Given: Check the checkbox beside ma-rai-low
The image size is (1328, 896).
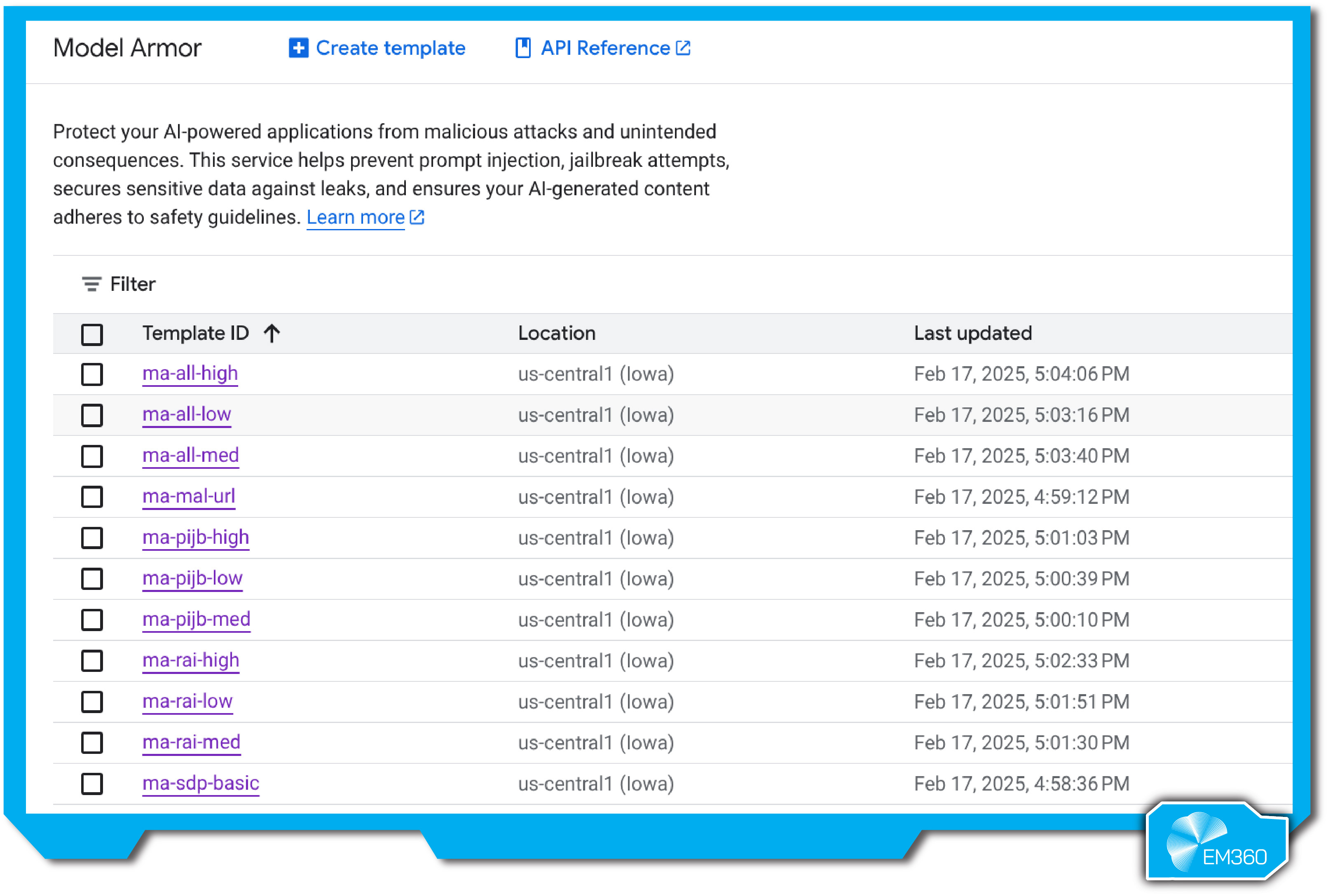Looking at the screenshot, I should (x=92, y=702).
